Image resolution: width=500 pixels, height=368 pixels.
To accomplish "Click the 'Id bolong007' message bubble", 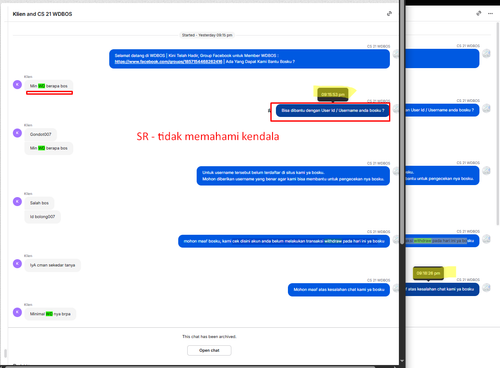I will [x=43, y=217].
